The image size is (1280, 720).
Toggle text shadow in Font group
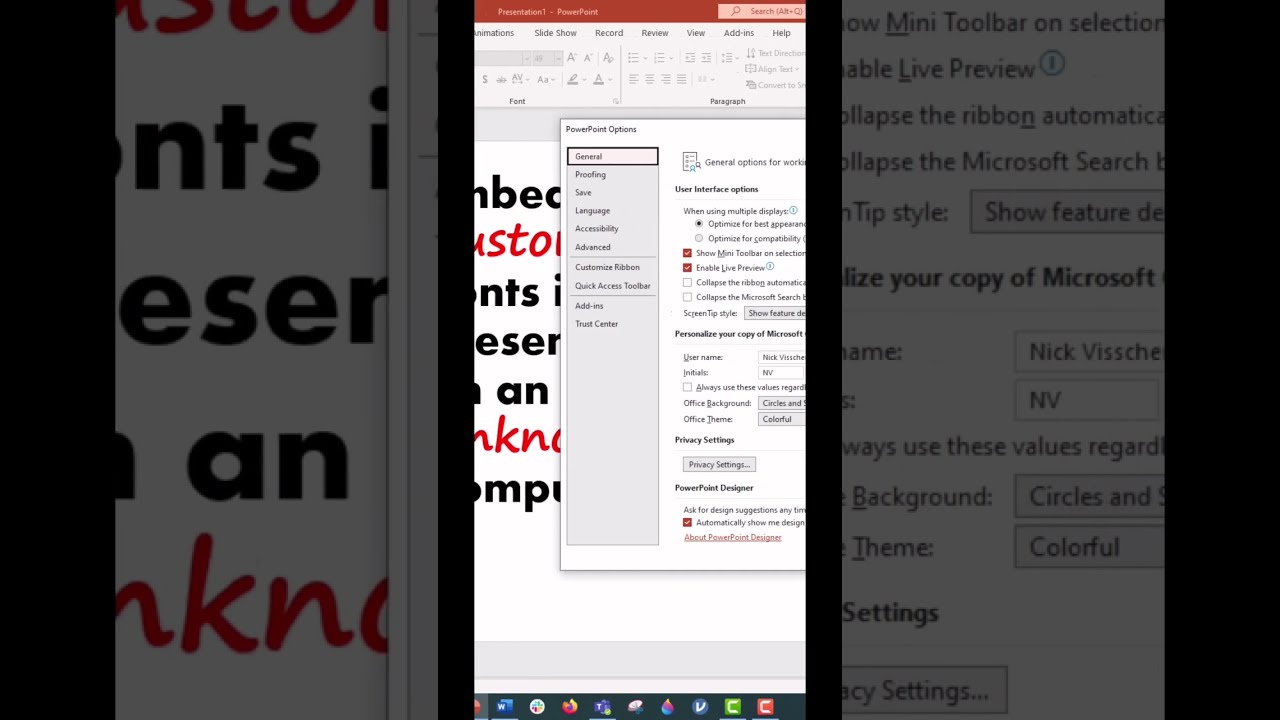(485, 79)
